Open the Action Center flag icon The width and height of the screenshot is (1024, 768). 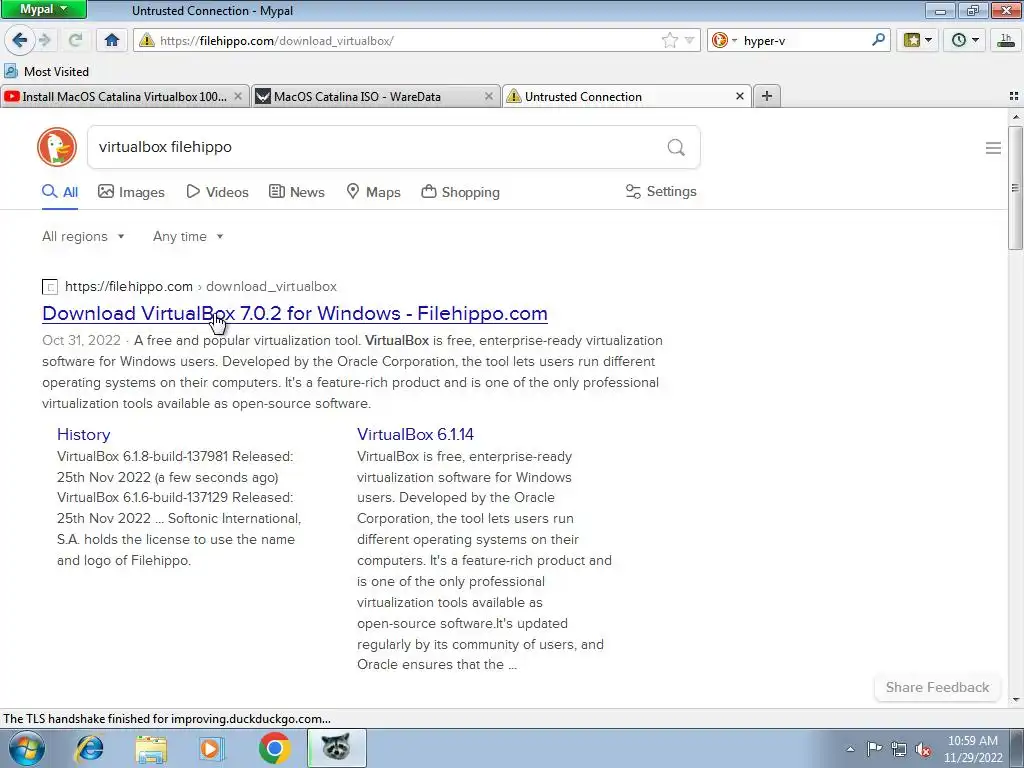pos(874,749)
